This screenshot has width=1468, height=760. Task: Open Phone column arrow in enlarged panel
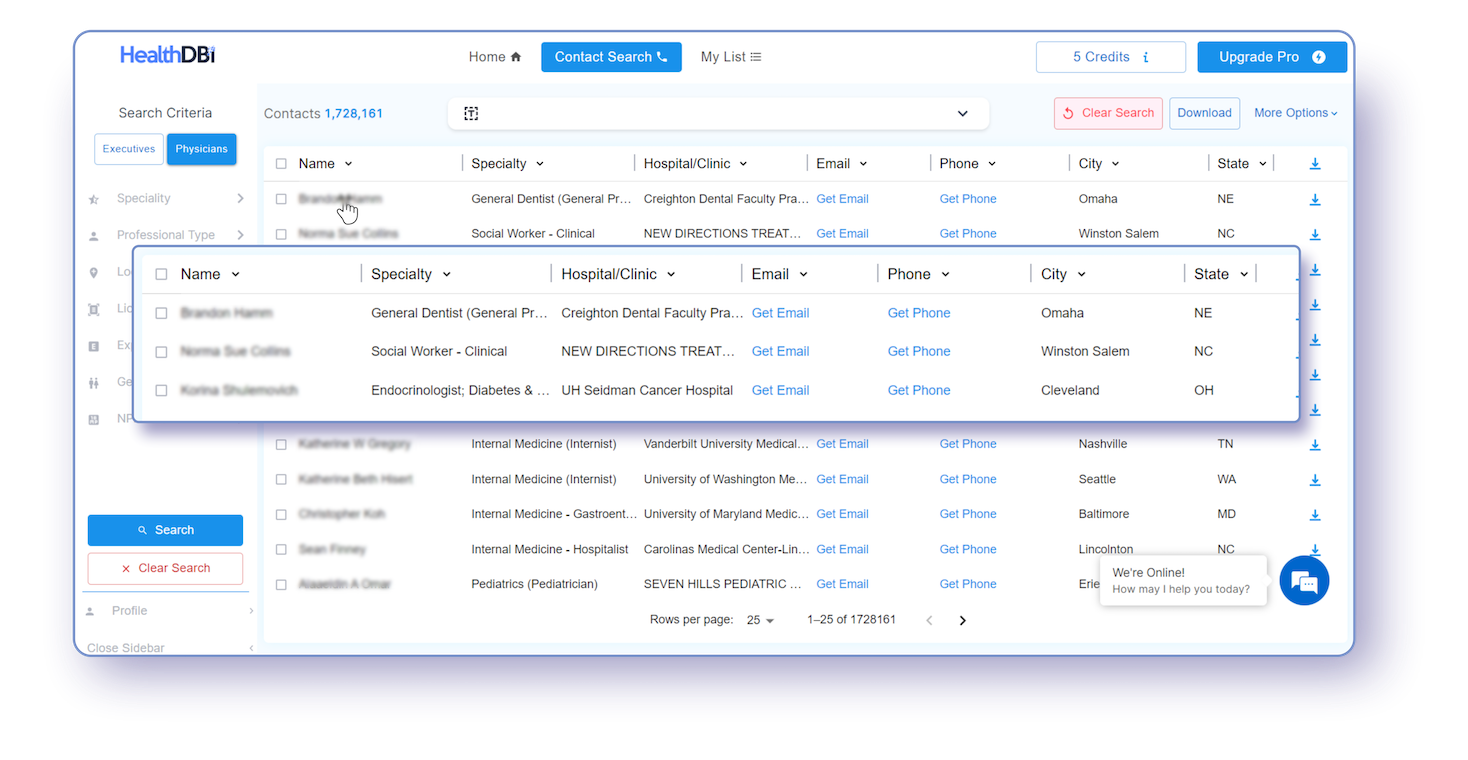[x=945, y=274]
